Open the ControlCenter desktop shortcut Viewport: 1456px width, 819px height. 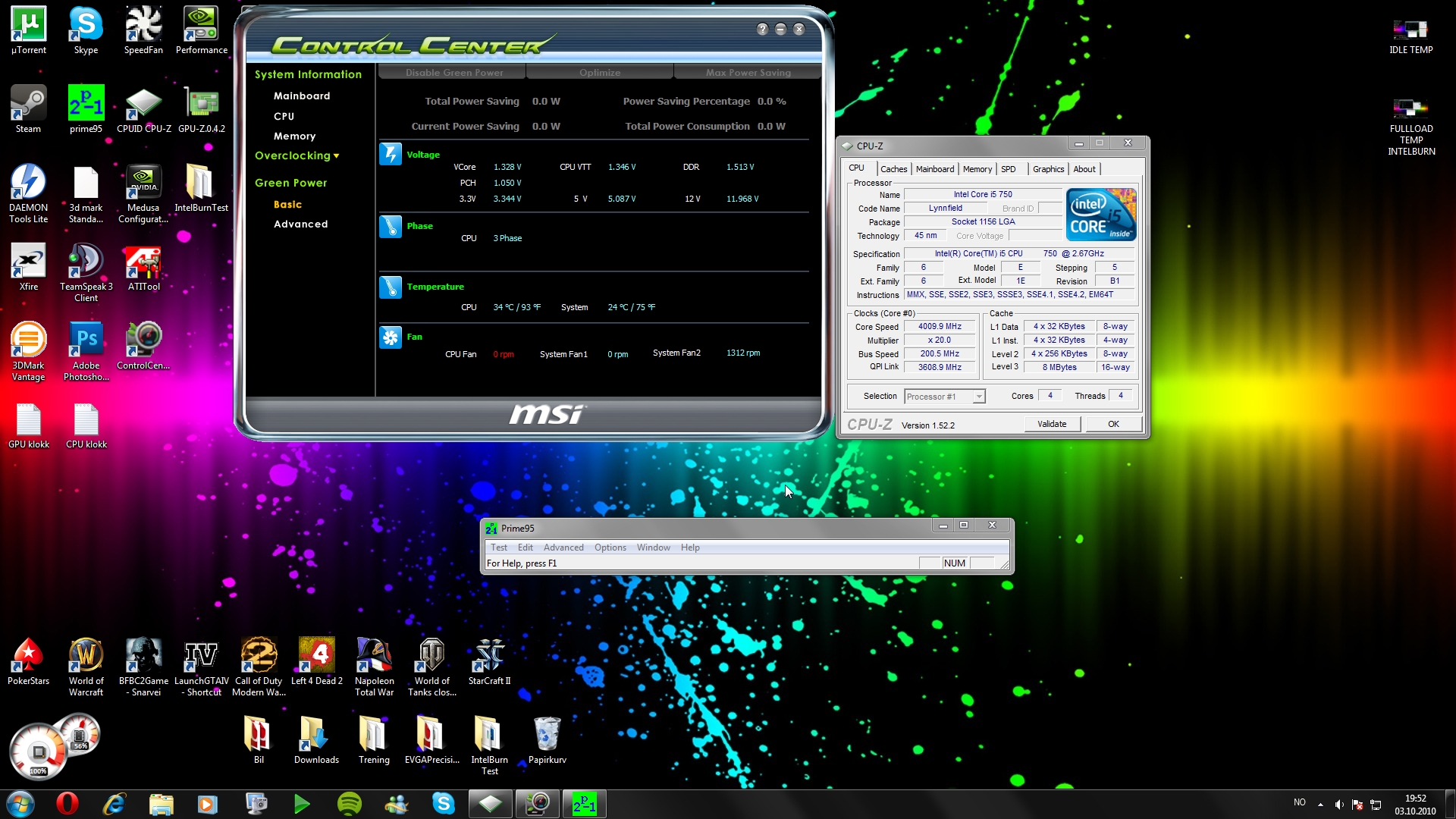[x=143, y=346]
